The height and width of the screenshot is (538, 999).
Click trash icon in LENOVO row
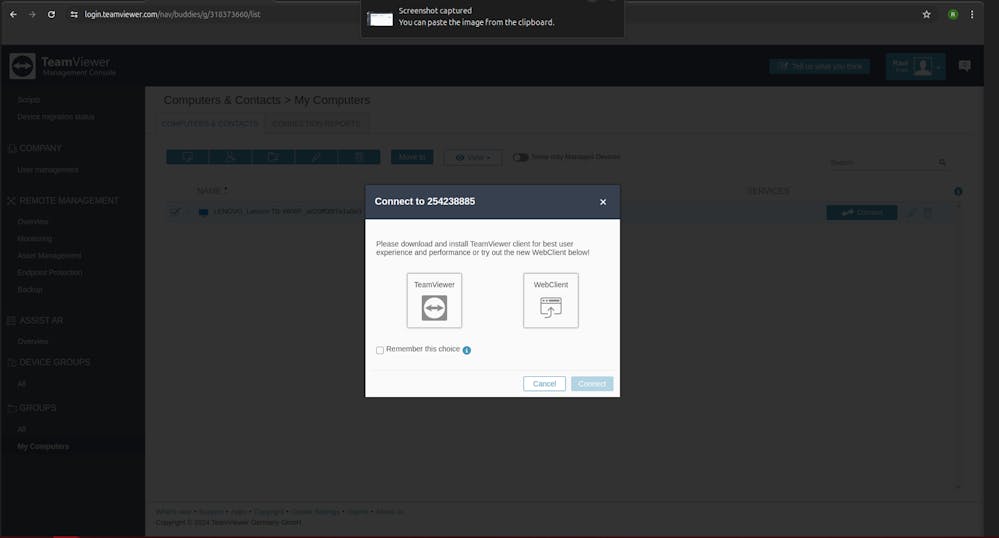[x=928, y=212]
